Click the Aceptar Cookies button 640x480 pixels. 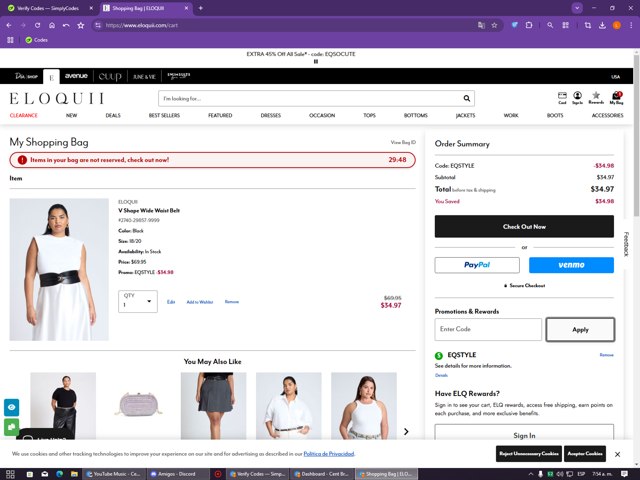585,454
